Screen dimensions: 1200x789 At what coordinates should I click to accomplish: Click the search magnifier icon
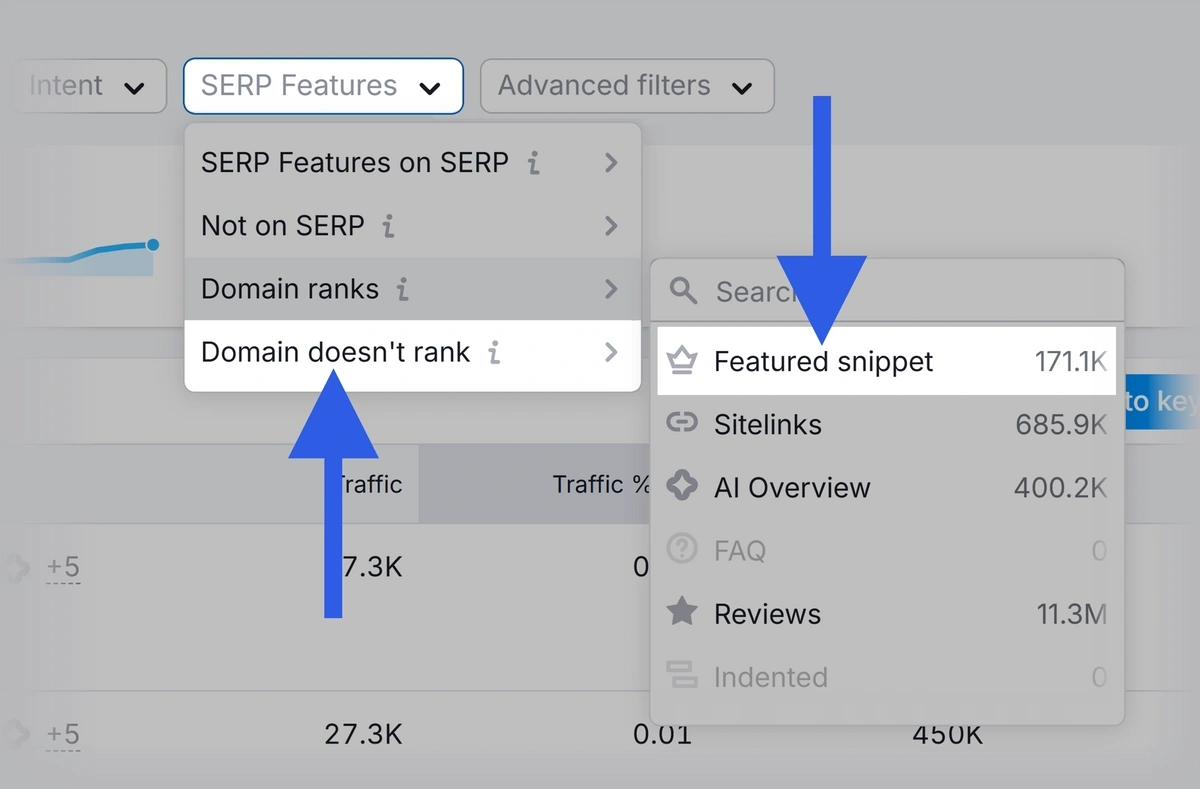683,291
